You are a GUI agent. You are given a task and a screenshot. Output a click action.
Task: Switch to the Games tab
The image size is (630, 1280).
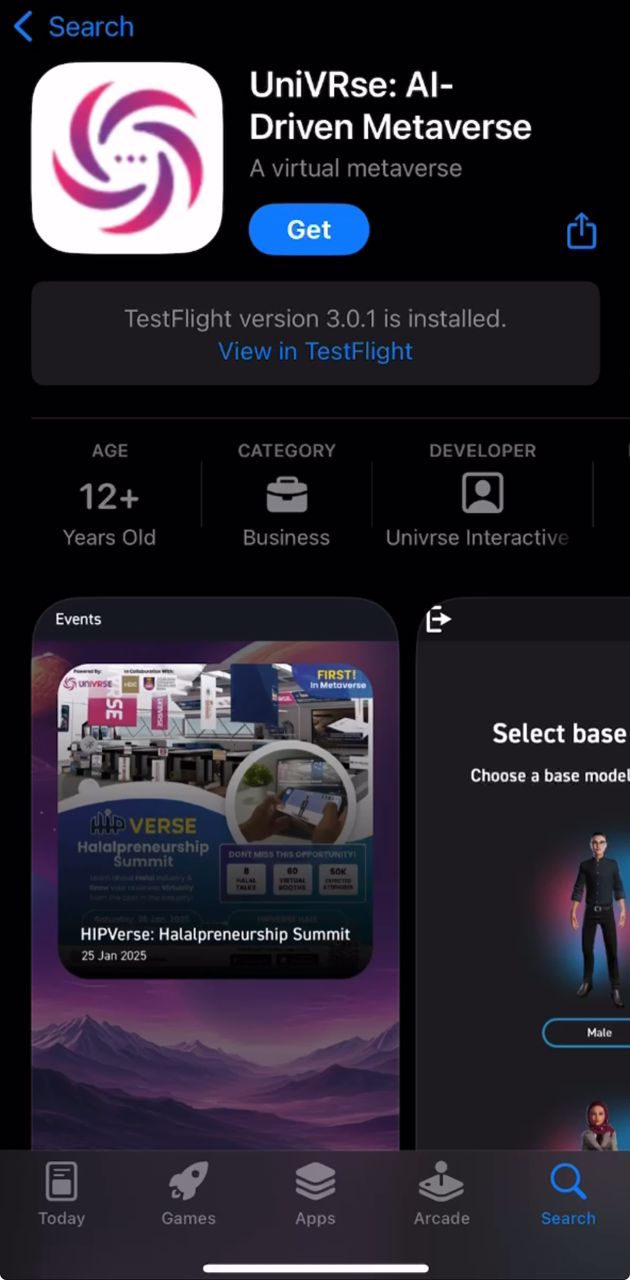pos(188,1194)
